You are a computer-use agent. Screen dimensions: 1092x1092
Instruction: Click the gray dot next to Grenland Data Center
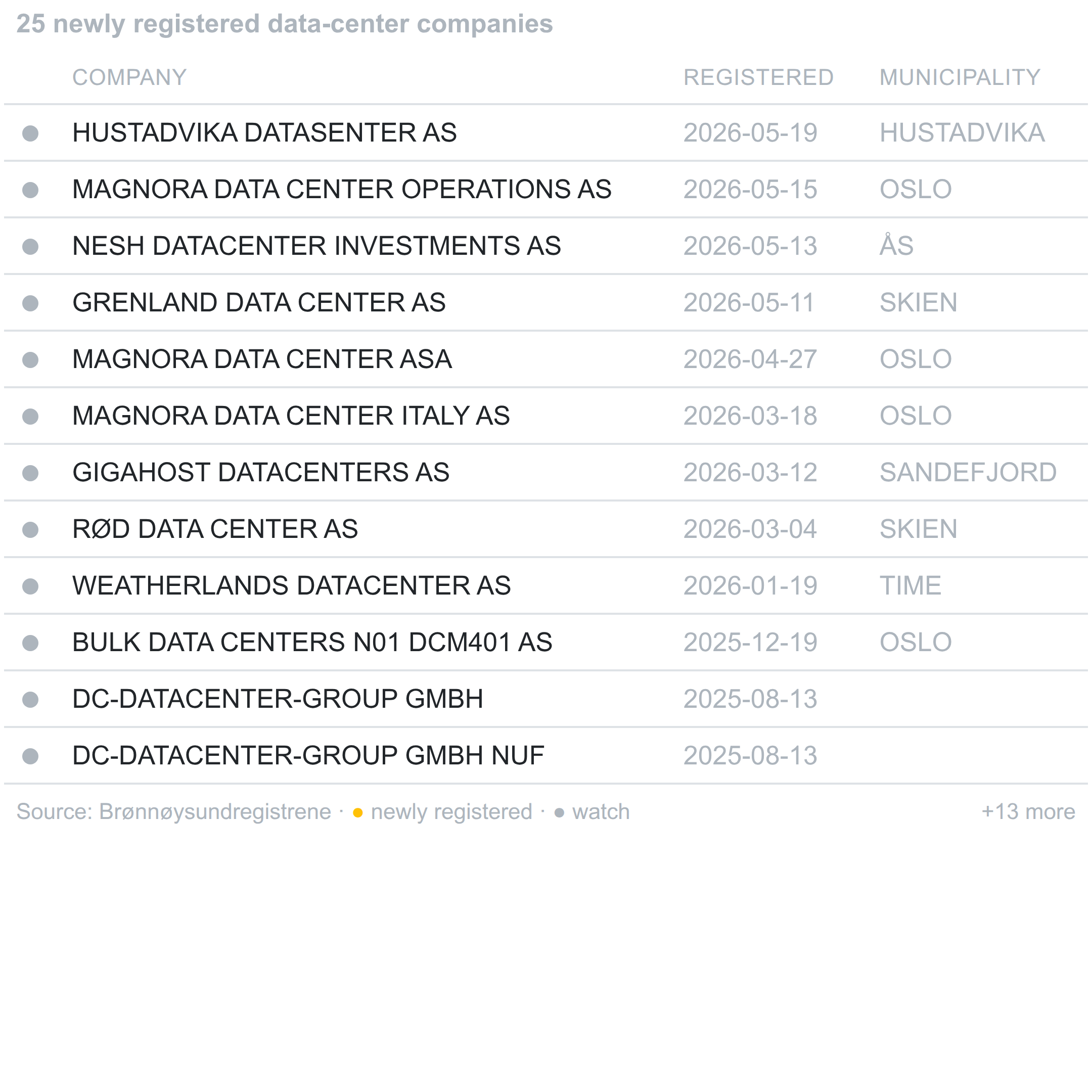tap(30, 303)
